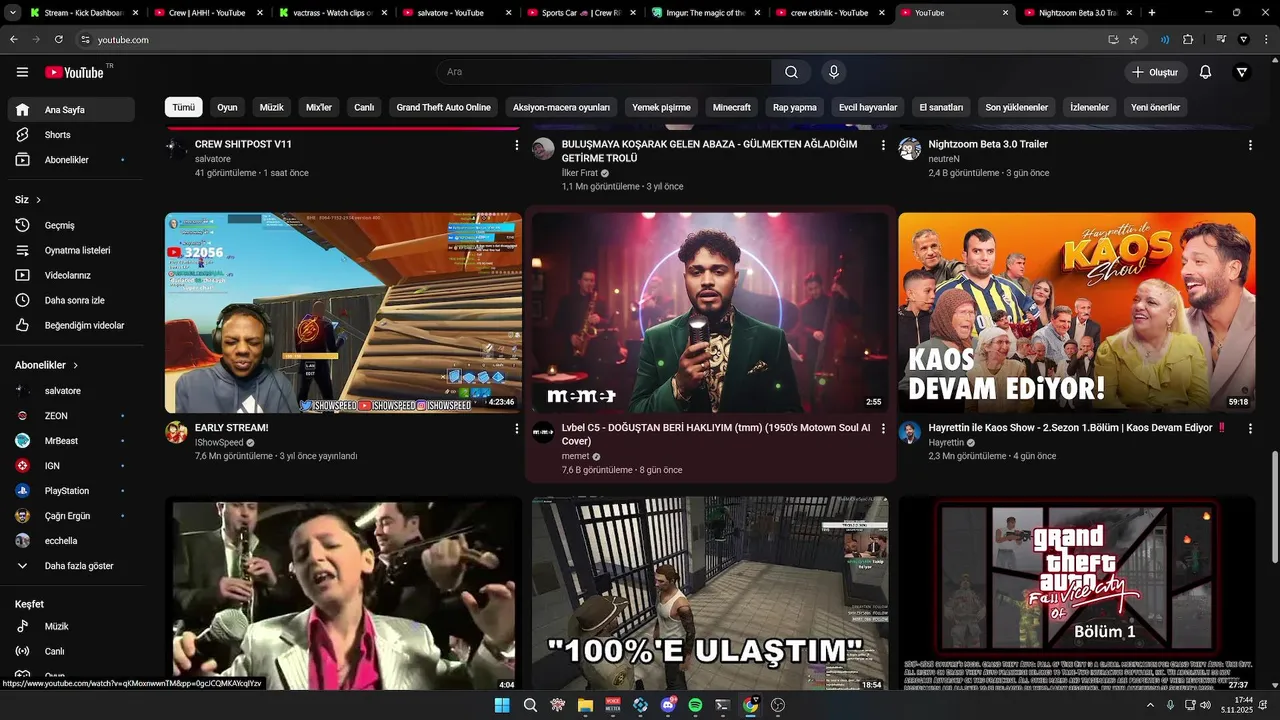Click the address bar showing youtube.com

[590, 40]
